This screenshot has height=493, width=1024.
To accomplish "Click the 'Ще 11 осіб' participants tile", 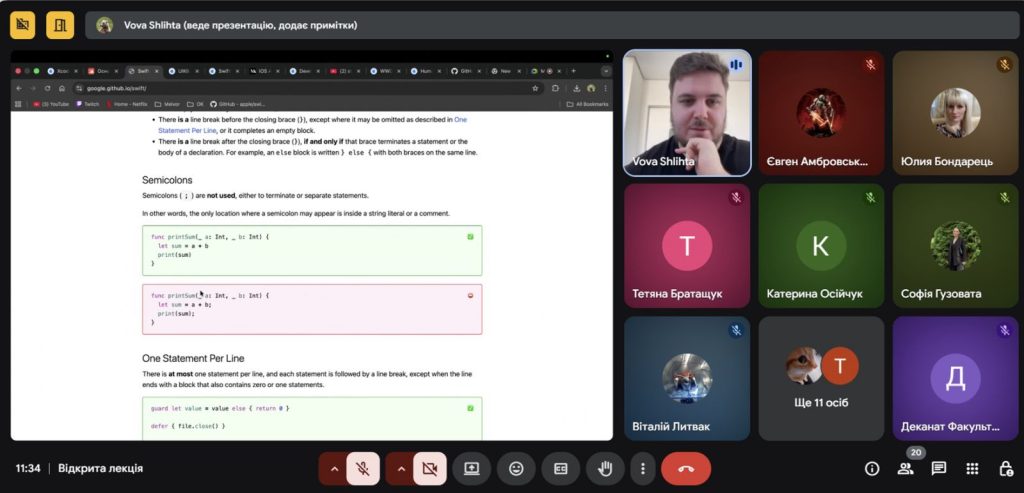I will (820, 378).
